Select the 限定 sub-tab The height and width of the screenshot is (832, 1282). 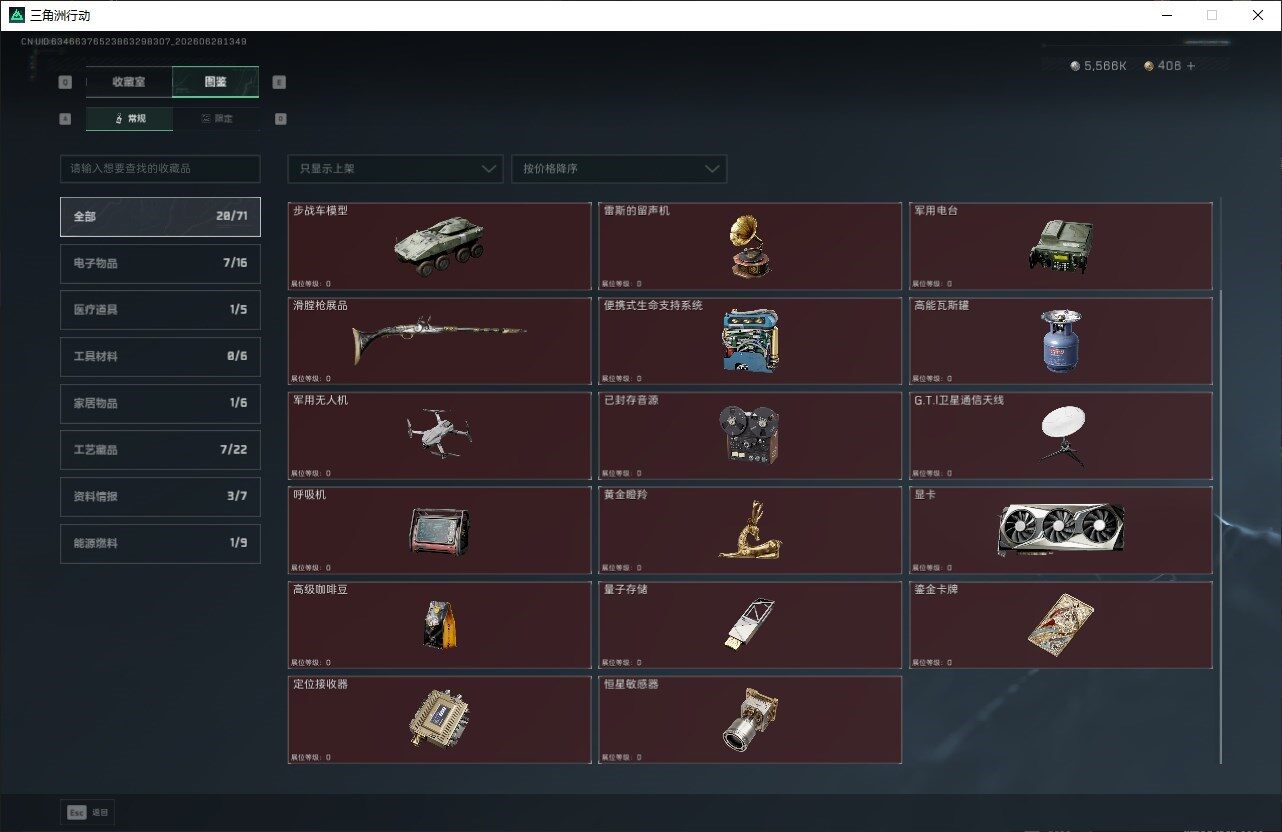click(216, 118)
